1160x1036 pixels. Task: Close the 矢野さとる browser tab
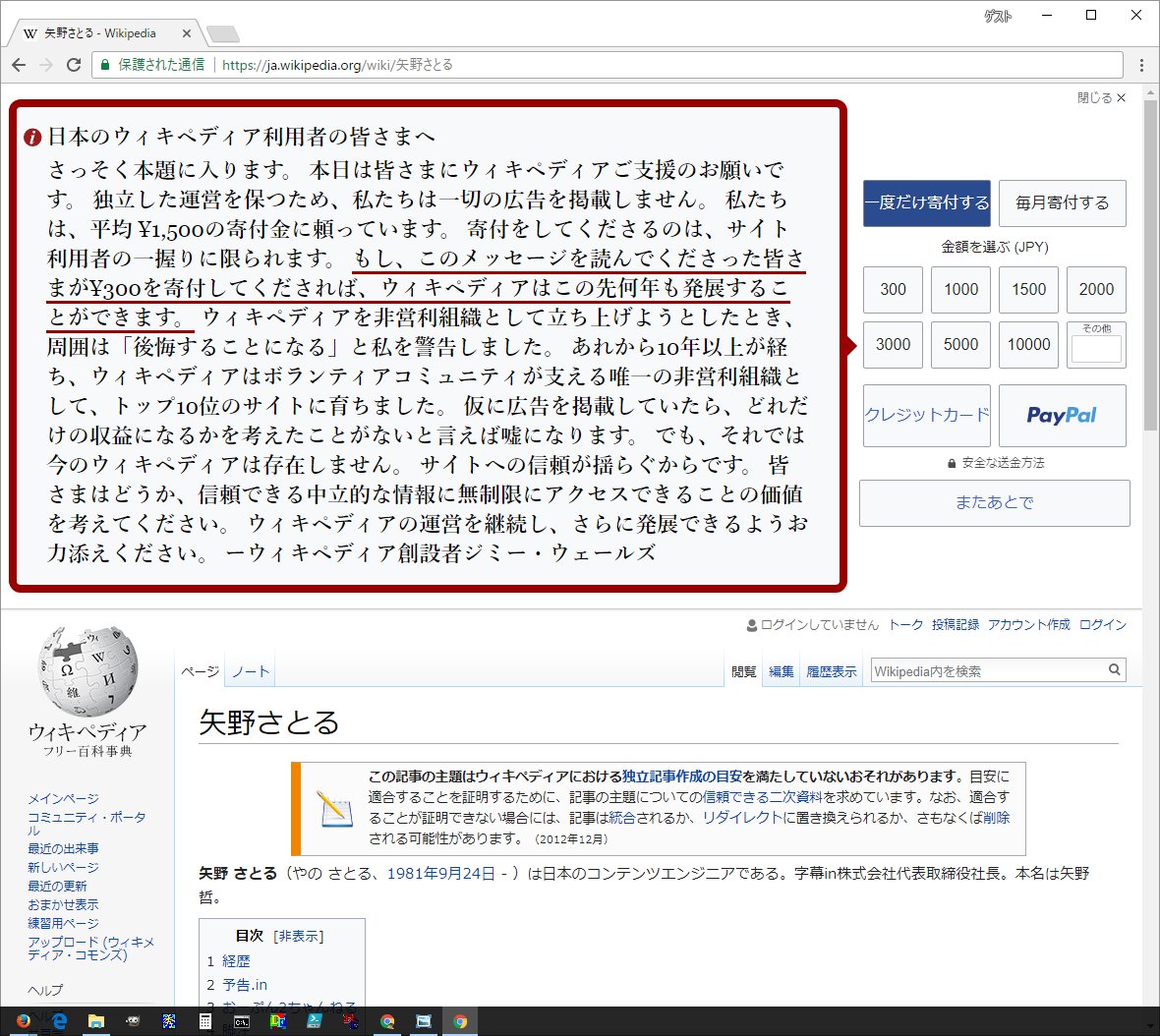click(187, 33)
